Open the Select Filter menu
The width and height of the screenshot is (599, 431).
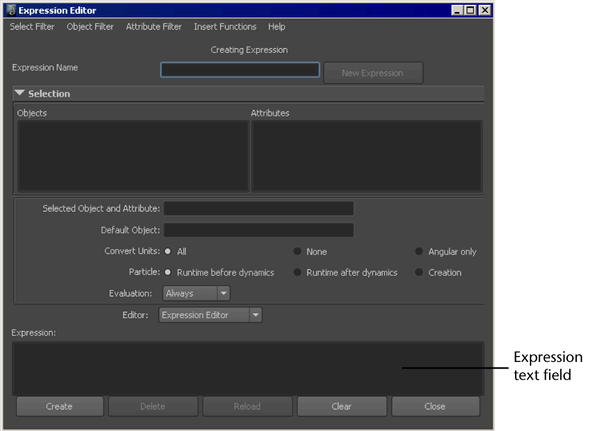coord(32,27)
